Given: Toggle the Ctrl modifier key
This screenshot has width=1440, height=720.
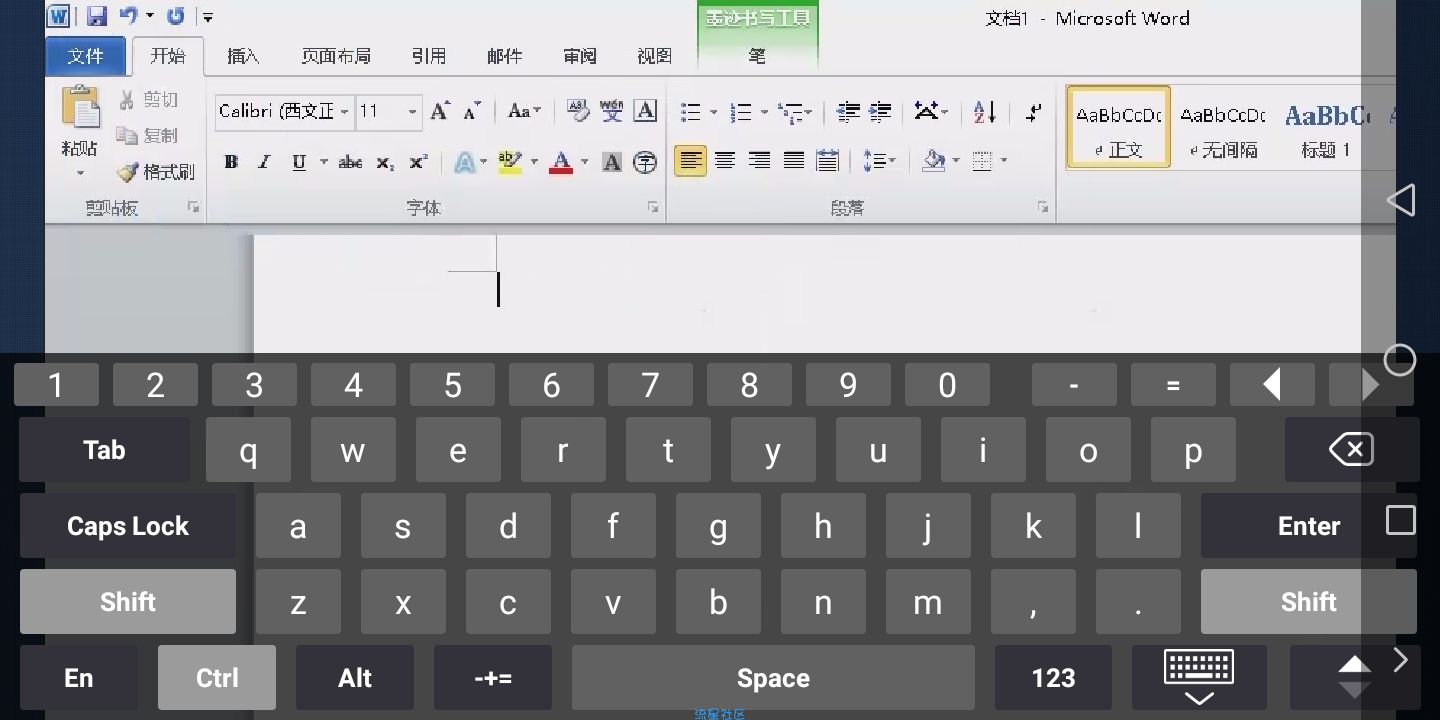Looking at the screenshot, I should click(217, 678).
